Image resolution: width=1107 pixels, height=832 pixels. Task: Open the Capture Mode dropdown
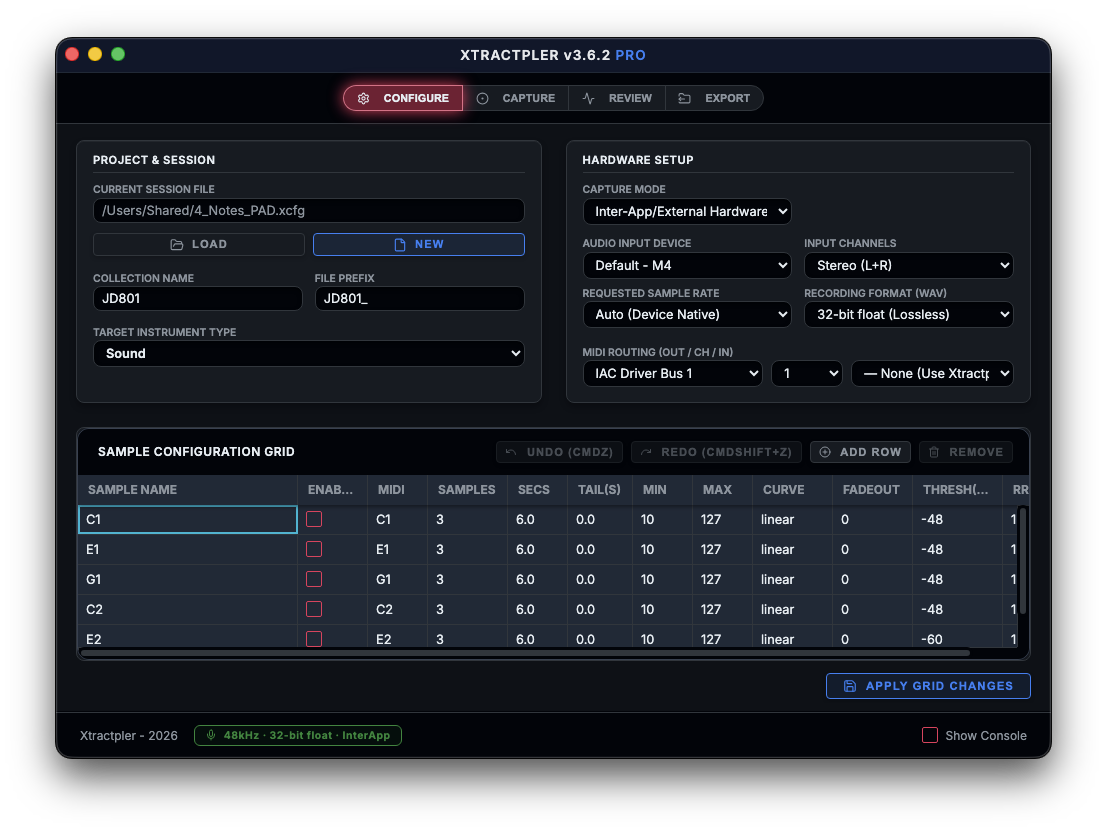click(687, 212)
